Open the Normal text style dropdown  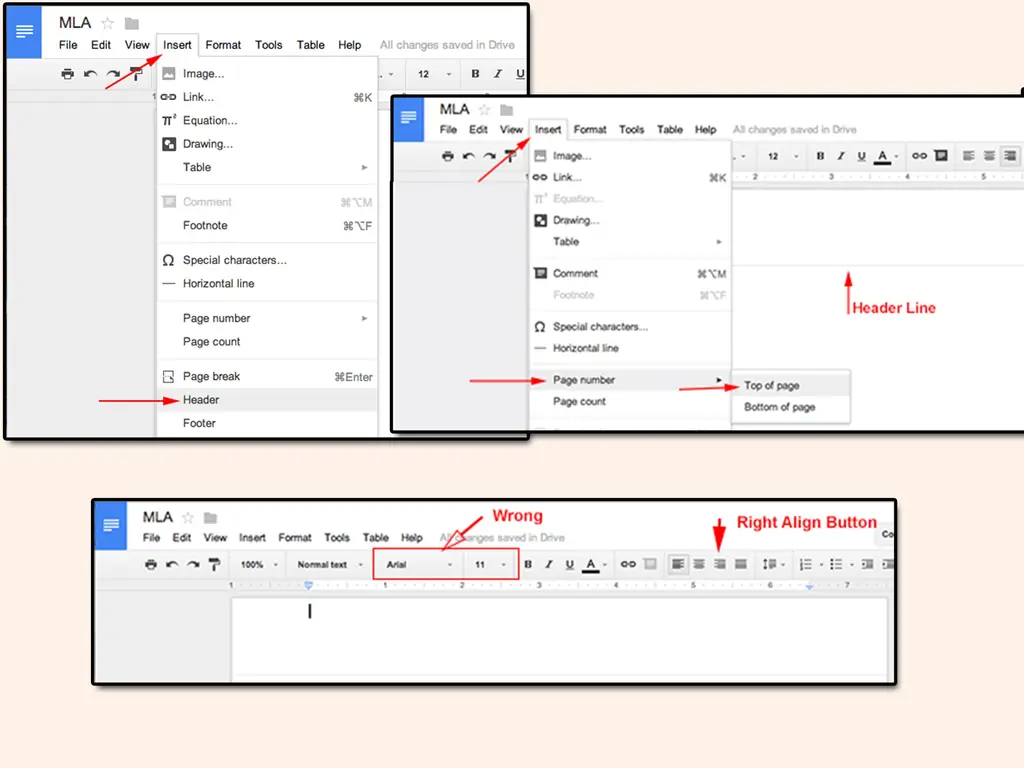(330, 565)
